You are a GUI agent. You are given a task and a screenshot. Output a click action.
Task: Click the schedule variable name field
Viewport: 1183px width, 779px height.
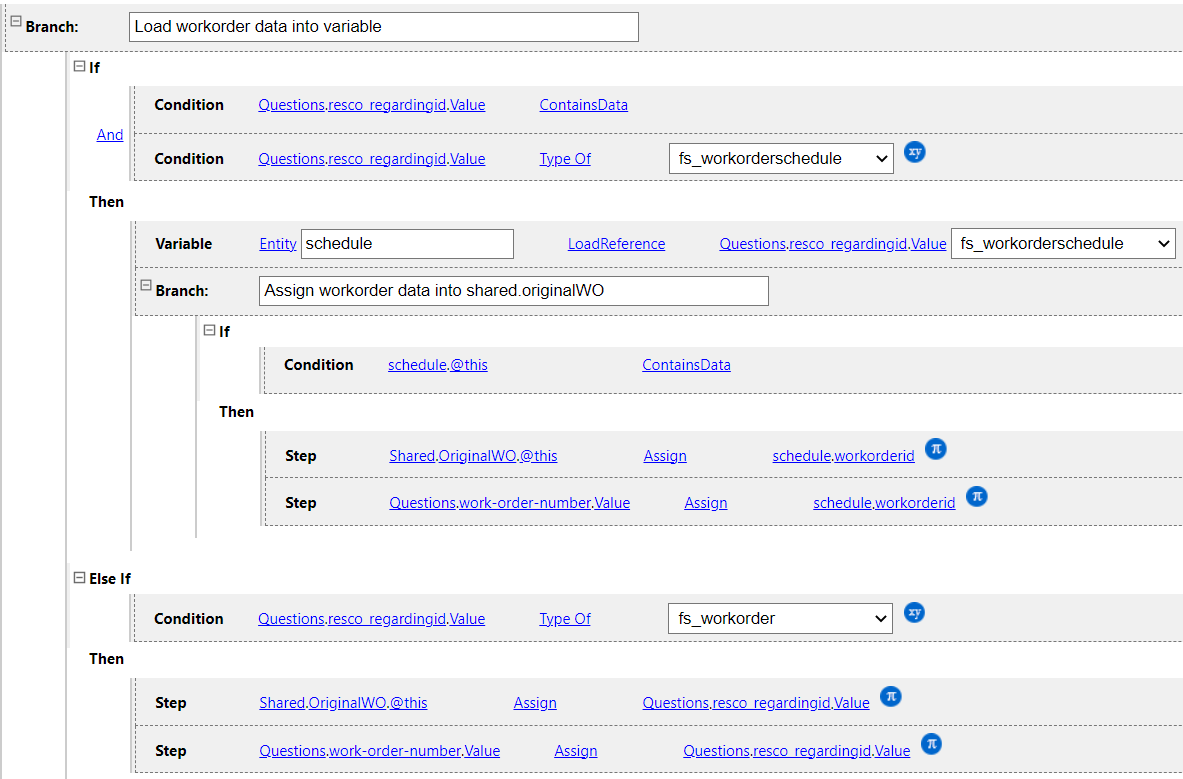[407, 243]
